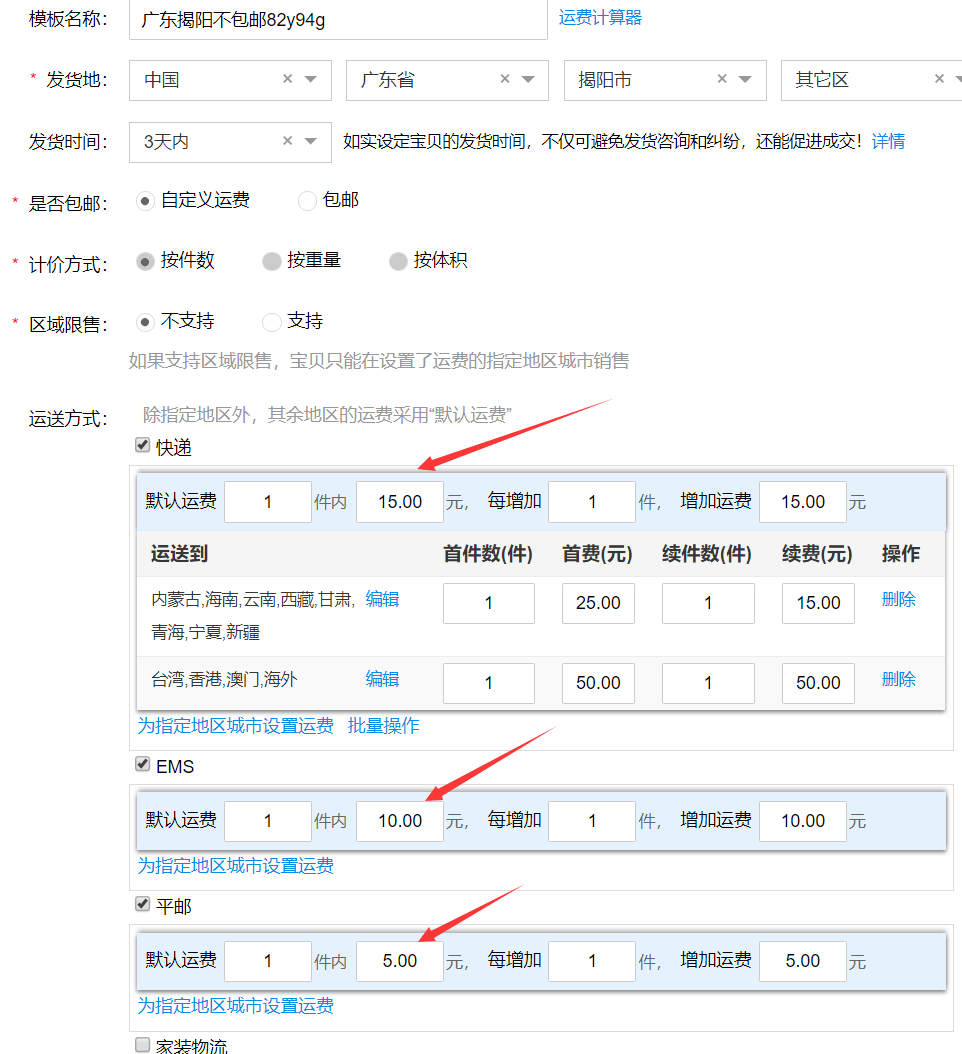
Task: Delete the 内蒙古,海南 region shipping row
Action: pyautogui.click(x=898, y=600)
